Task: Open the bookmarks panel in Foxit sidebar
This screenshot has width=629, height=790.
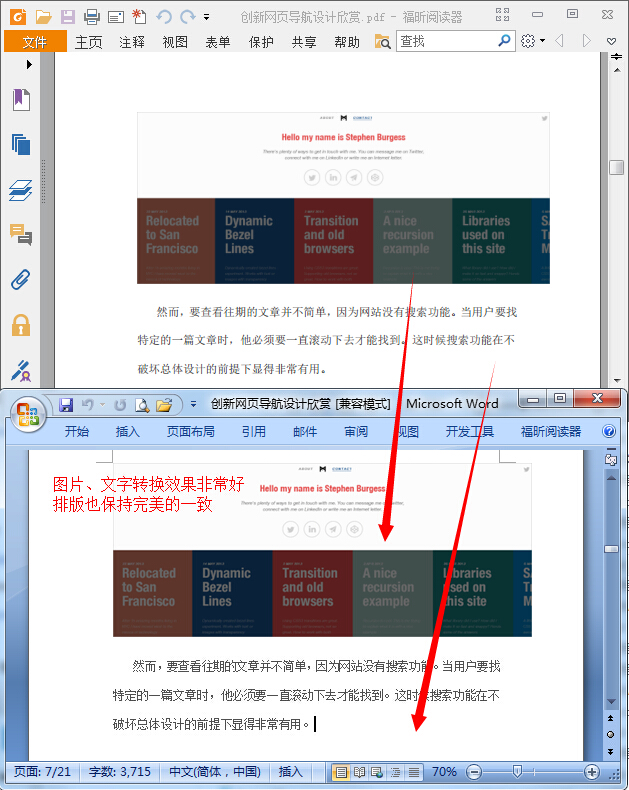Action: pos(21,99)
